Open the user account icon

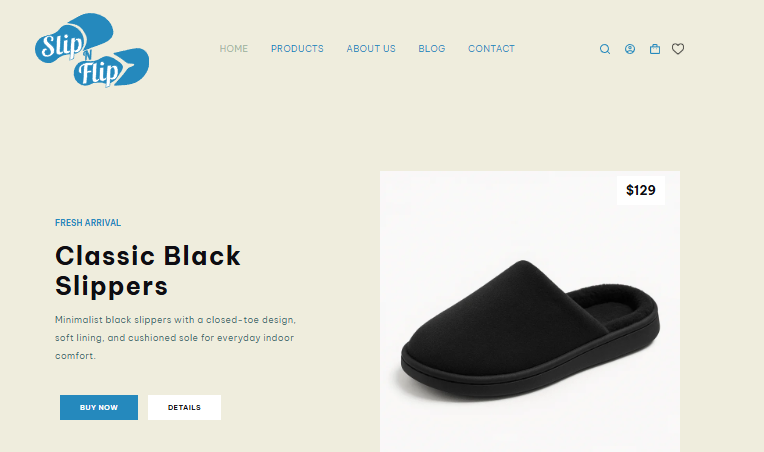click(630, 49)
